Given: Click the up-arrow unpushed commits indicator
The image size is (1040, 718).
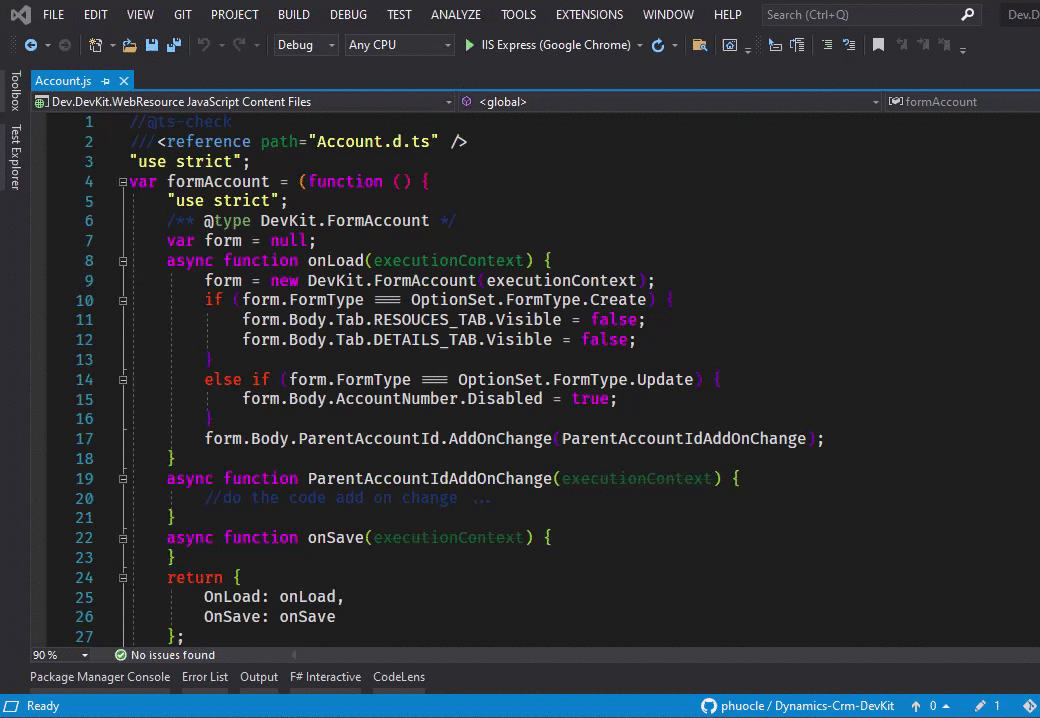Looking at the screenshot, I should 916,706.
